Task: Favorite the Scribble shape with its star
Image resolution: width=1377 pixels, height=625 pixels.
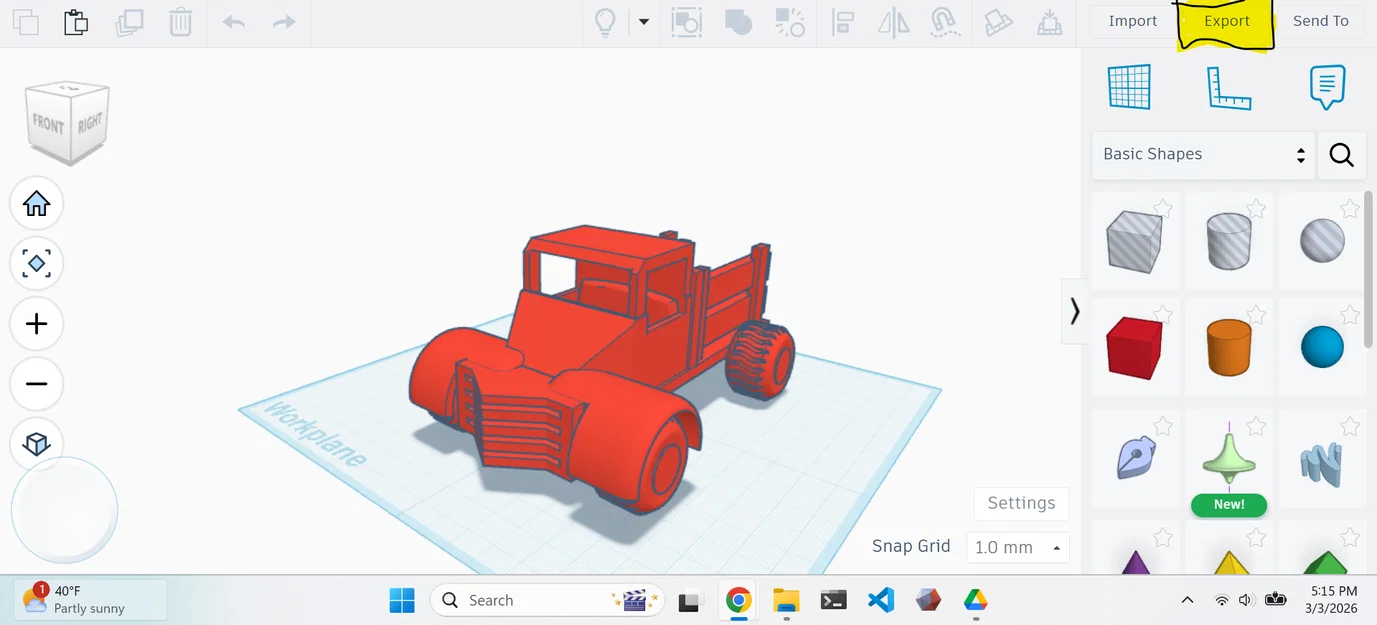Action: [1163, 427]
